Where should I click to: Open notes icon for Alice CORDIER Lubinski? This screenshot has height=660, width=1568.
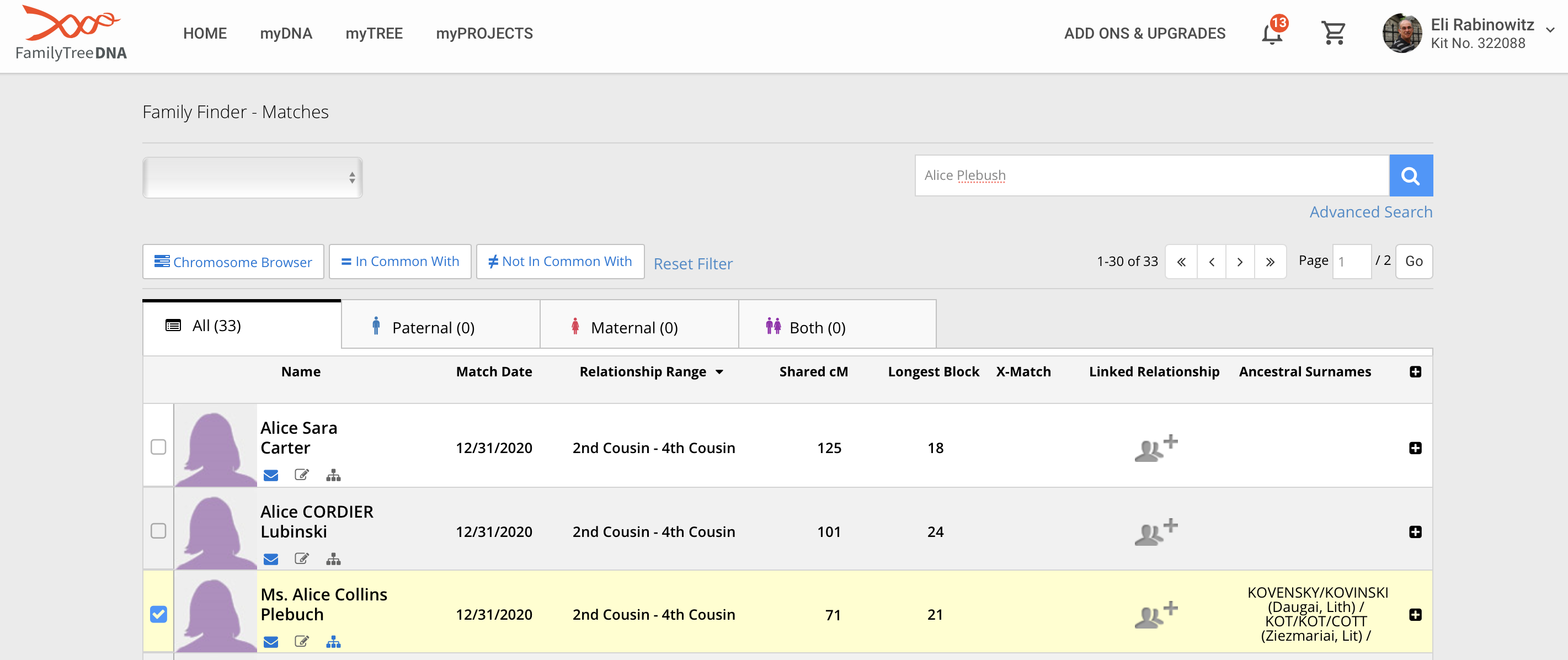point(301,559)
